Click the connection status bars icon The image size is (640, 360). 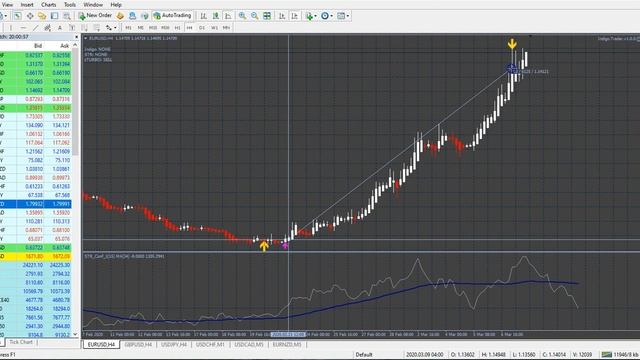(x=607, y=355)
